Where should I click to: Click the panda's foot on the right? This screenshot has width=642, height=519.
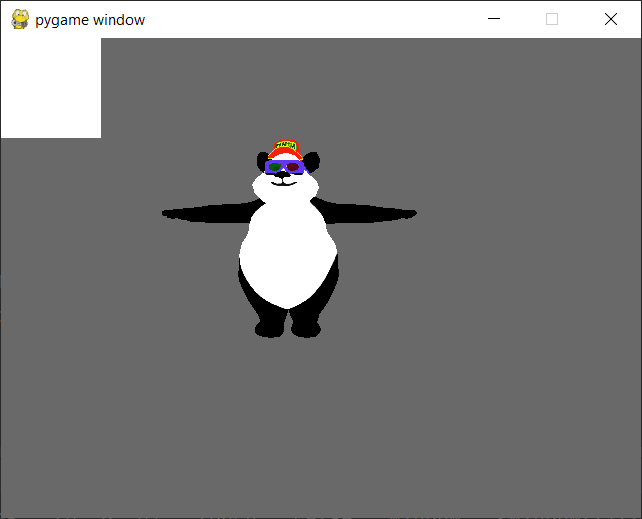306,327
